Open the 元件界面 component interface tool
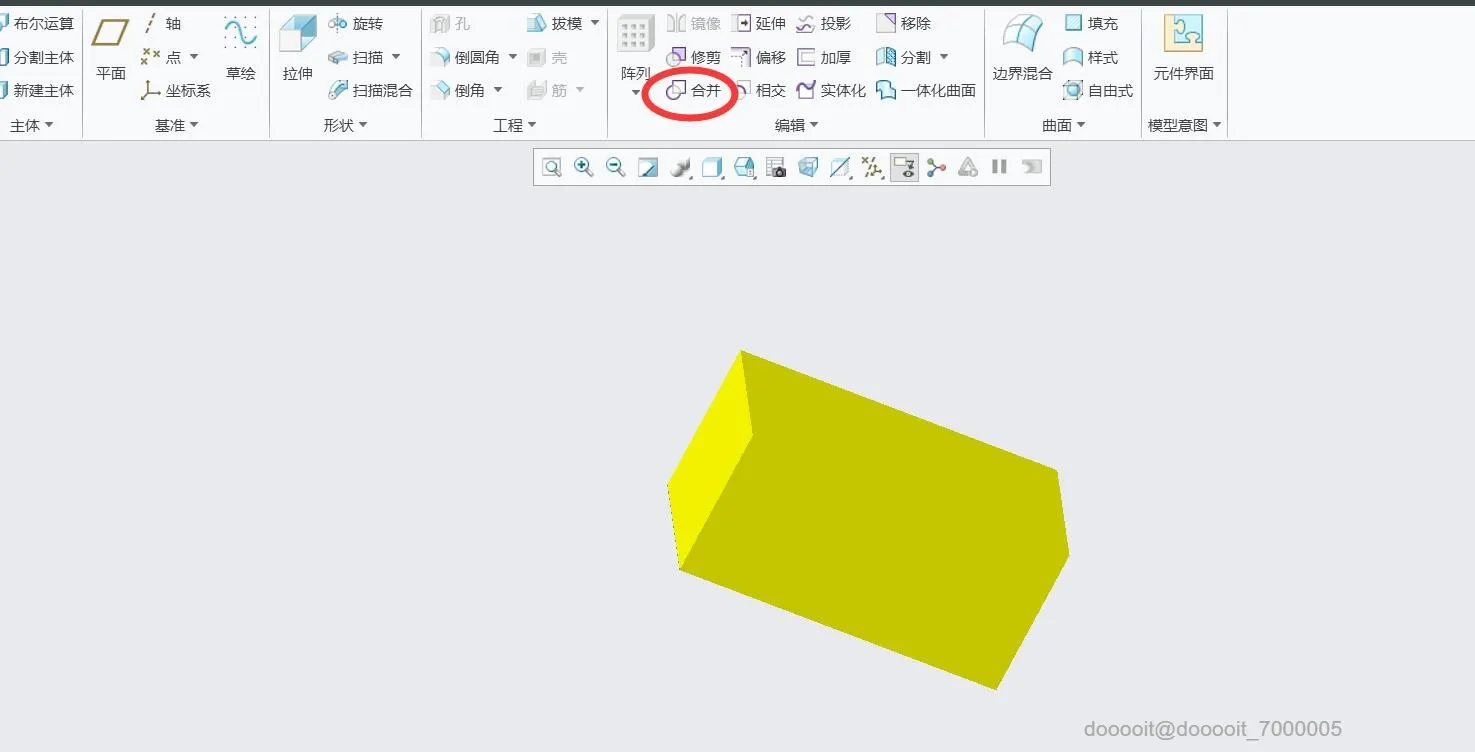This screenshot has width=1475, height=752. 1183,47
